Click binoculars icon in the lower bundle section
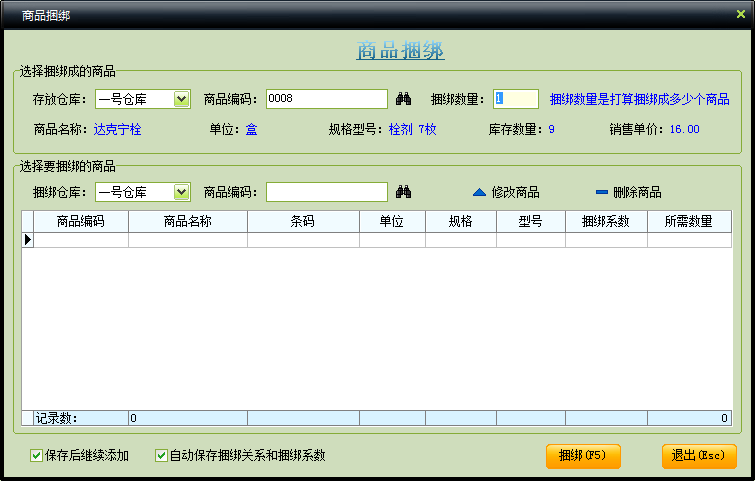 [404, 192]
